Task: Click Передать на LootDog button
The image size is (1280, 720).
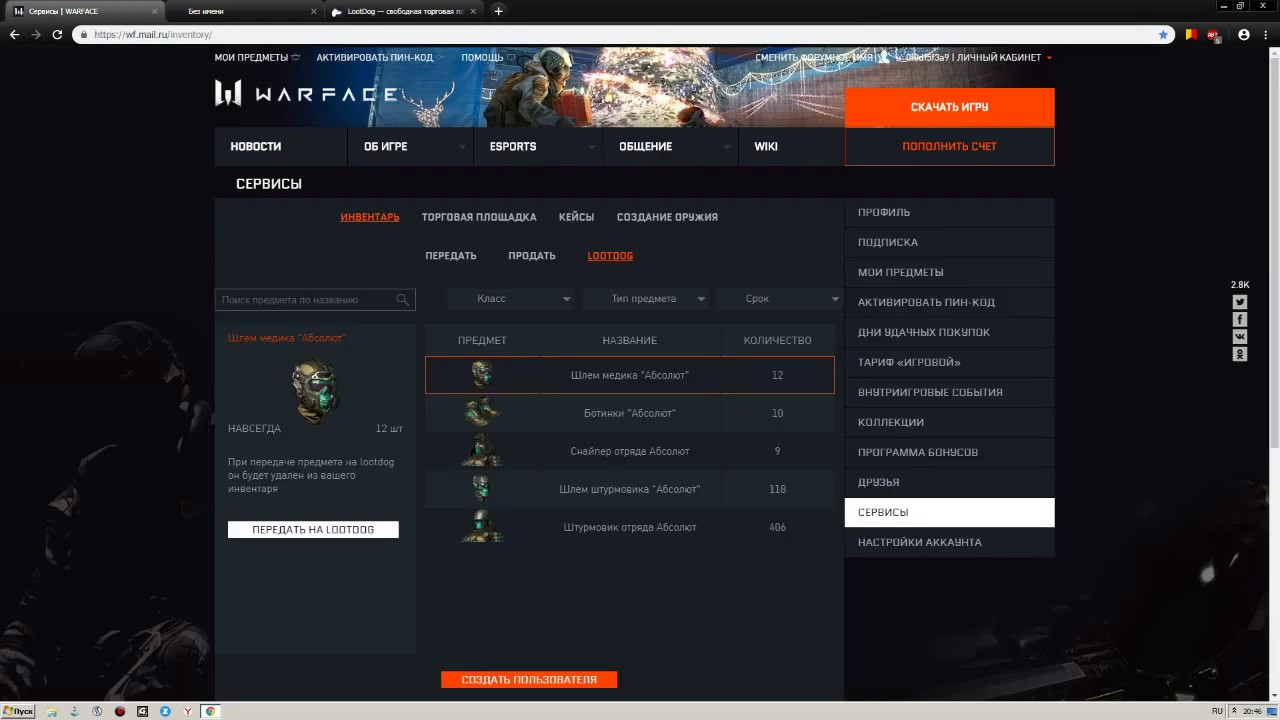Action: click(313, 529)
